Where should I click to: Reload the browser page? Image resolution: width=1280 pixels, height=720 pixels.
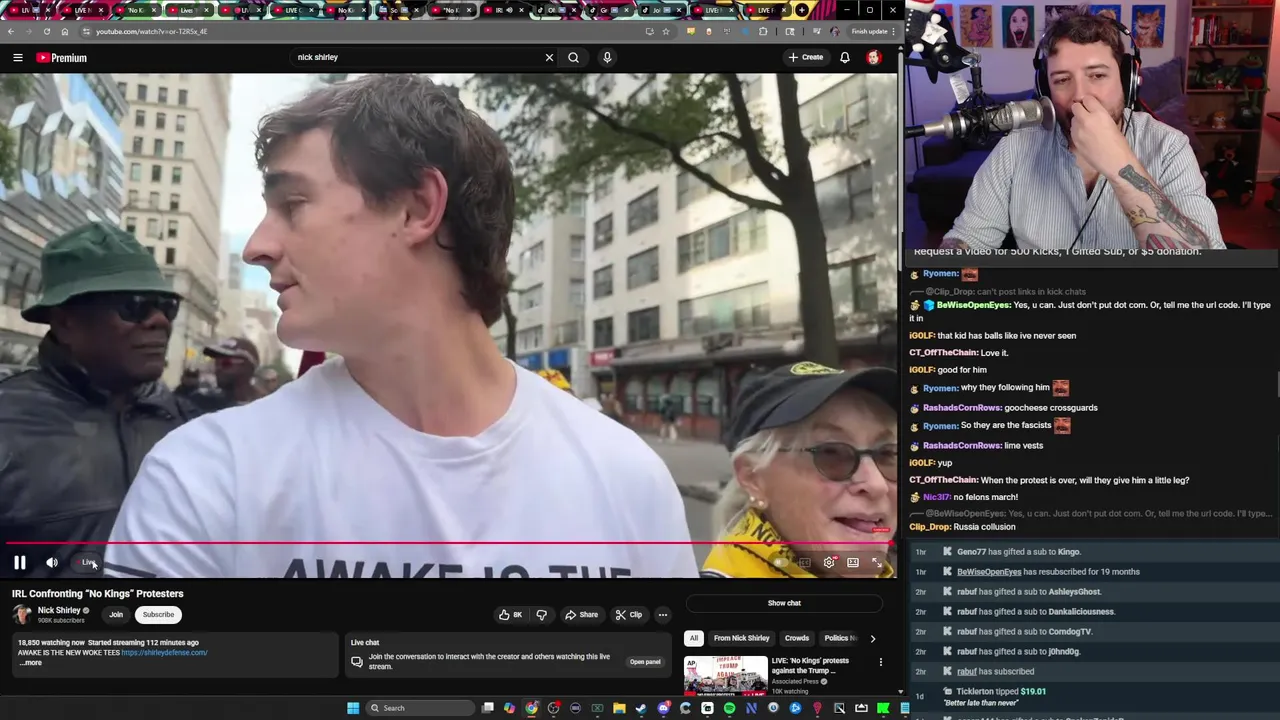[x=47, y=31]
